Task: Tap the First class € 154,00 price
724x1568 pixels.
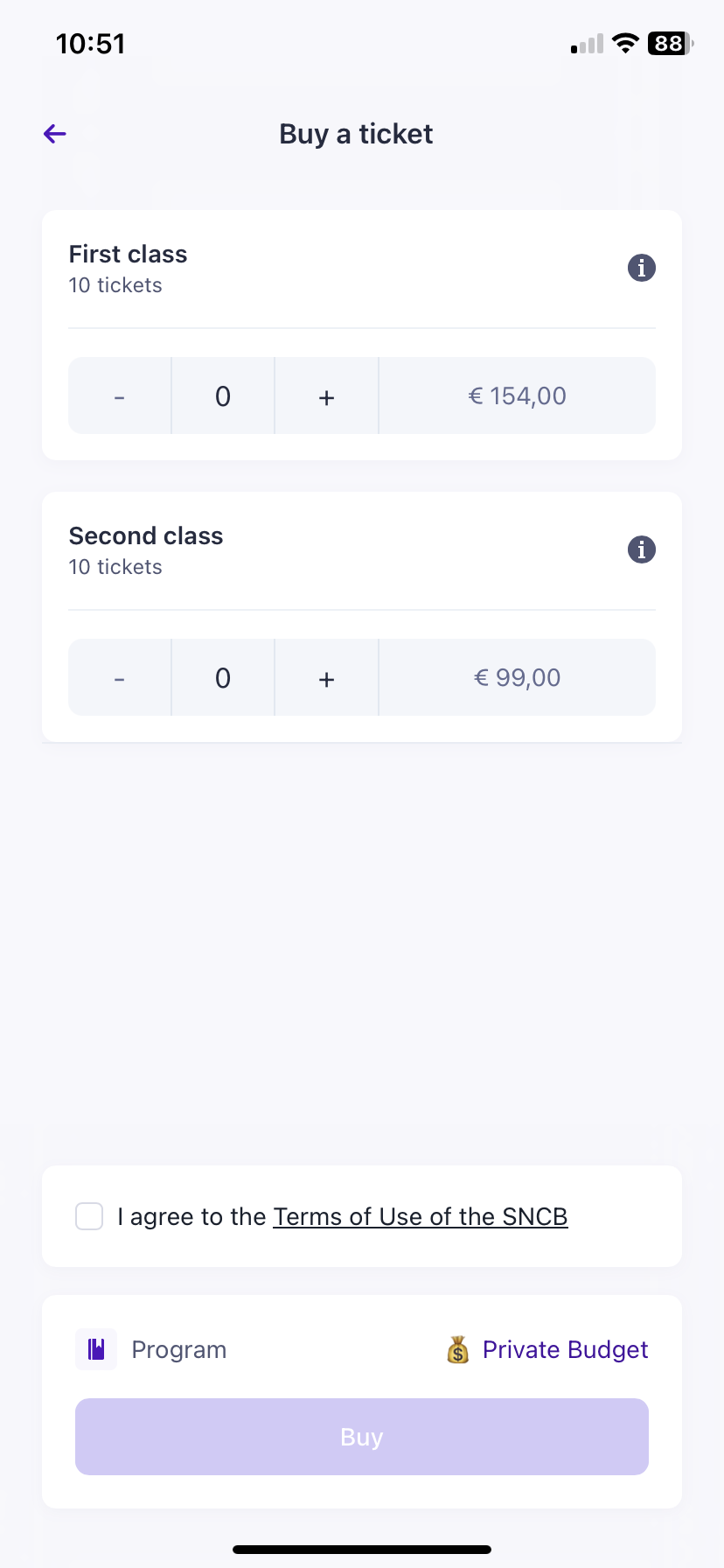Action: pos(518,396)
